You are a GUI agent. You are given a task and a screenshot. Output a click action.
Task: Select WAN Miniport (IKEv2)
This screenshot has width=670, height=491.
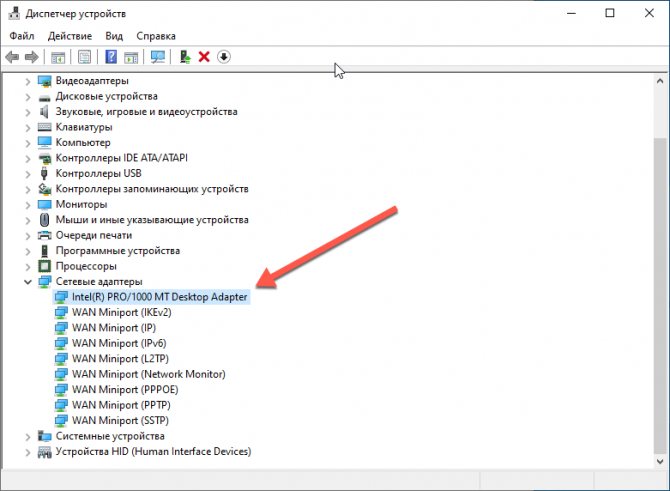pyautogui.click(x=122, y=312)
